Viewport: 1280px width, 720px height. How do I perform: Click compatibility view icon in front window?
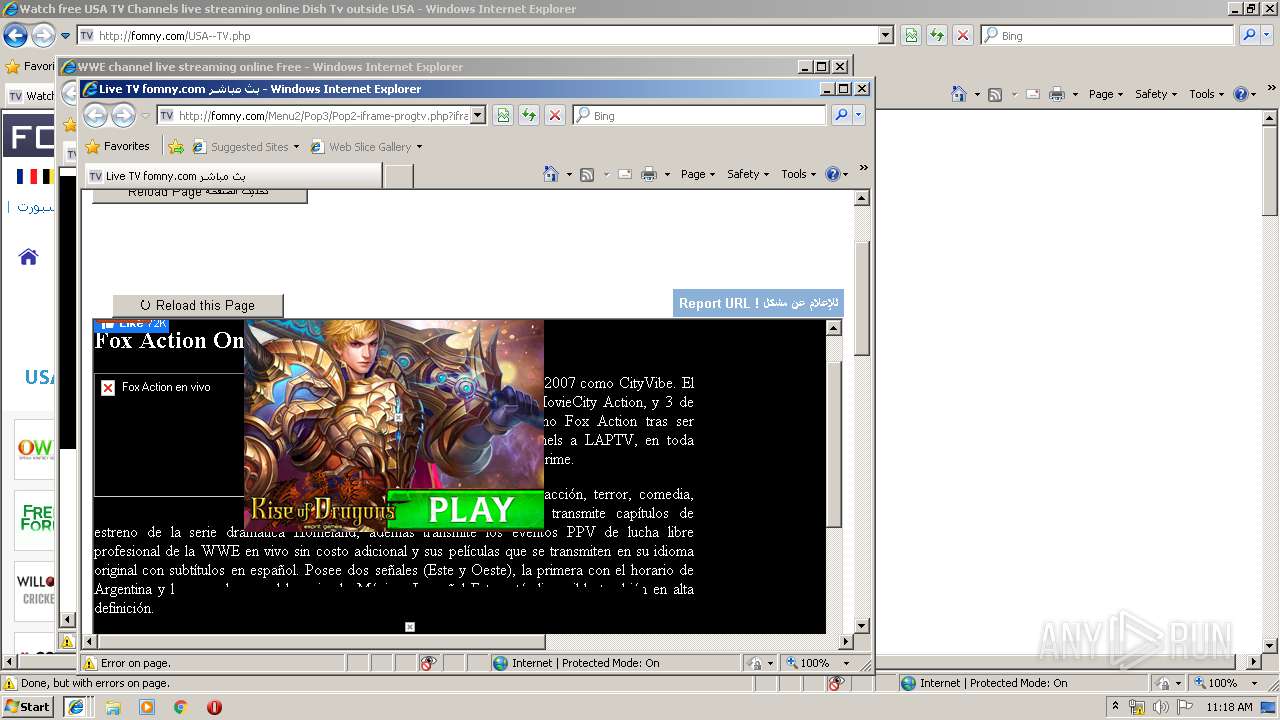(x=503, y=115)
